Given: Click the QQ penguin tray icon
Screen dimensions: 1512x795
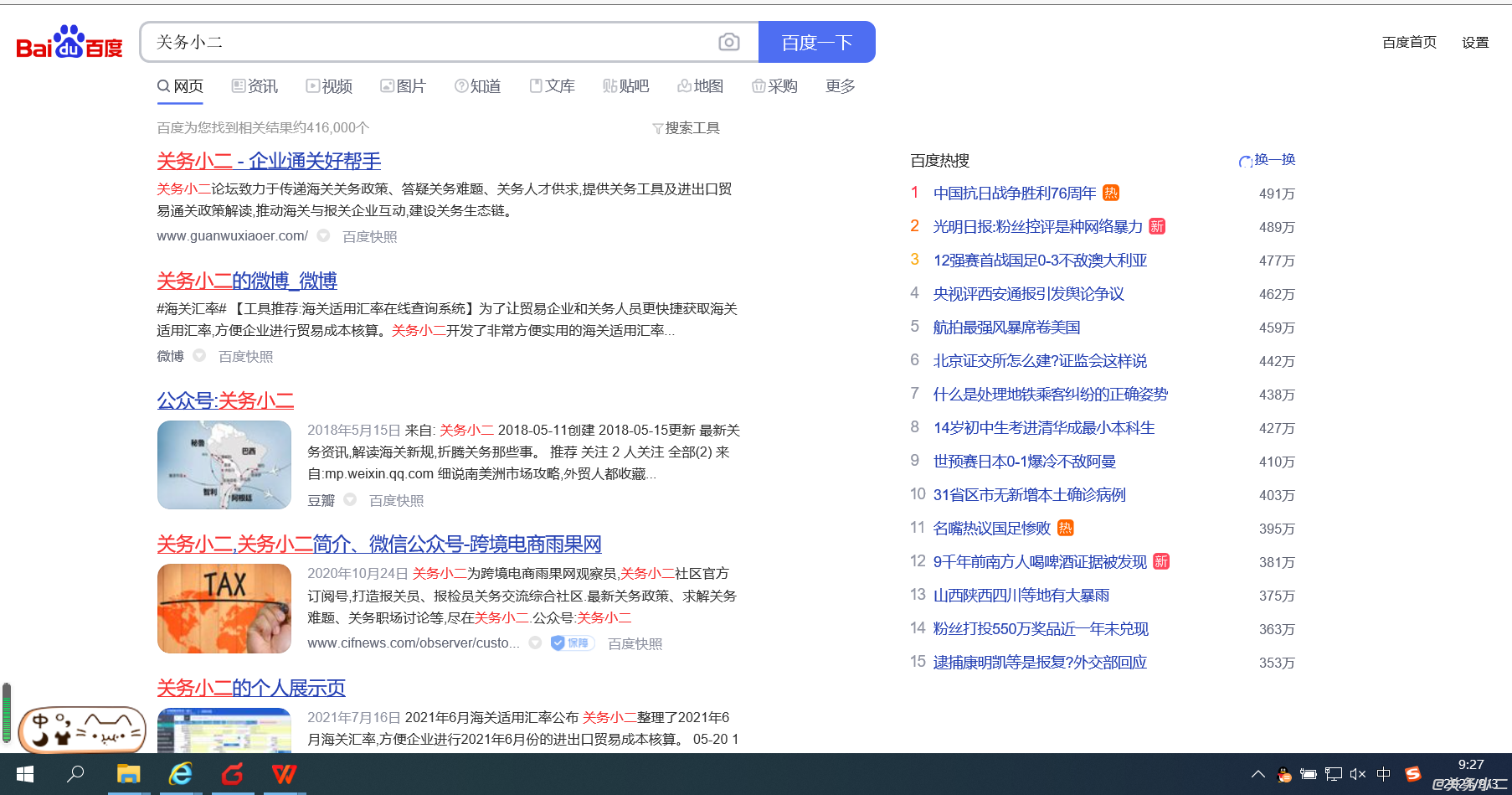Looking at the screenshot, I should pyautogui.click(x=1283, y=774).
